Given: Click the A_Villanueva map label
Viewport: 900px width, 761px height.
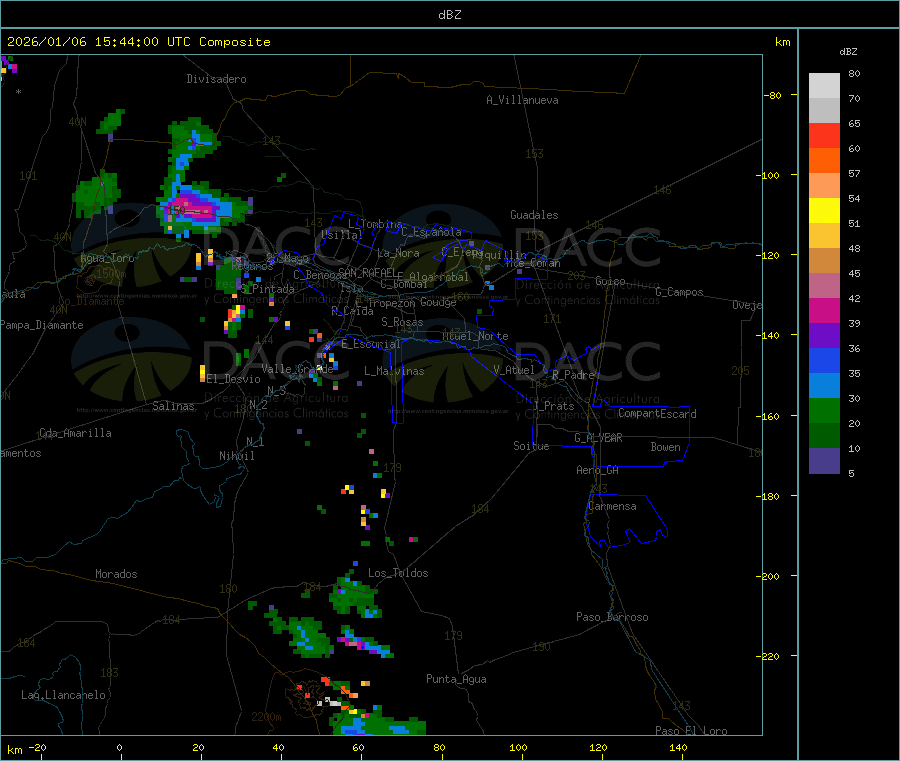Looking at the screenshot, I should (522, 100).
